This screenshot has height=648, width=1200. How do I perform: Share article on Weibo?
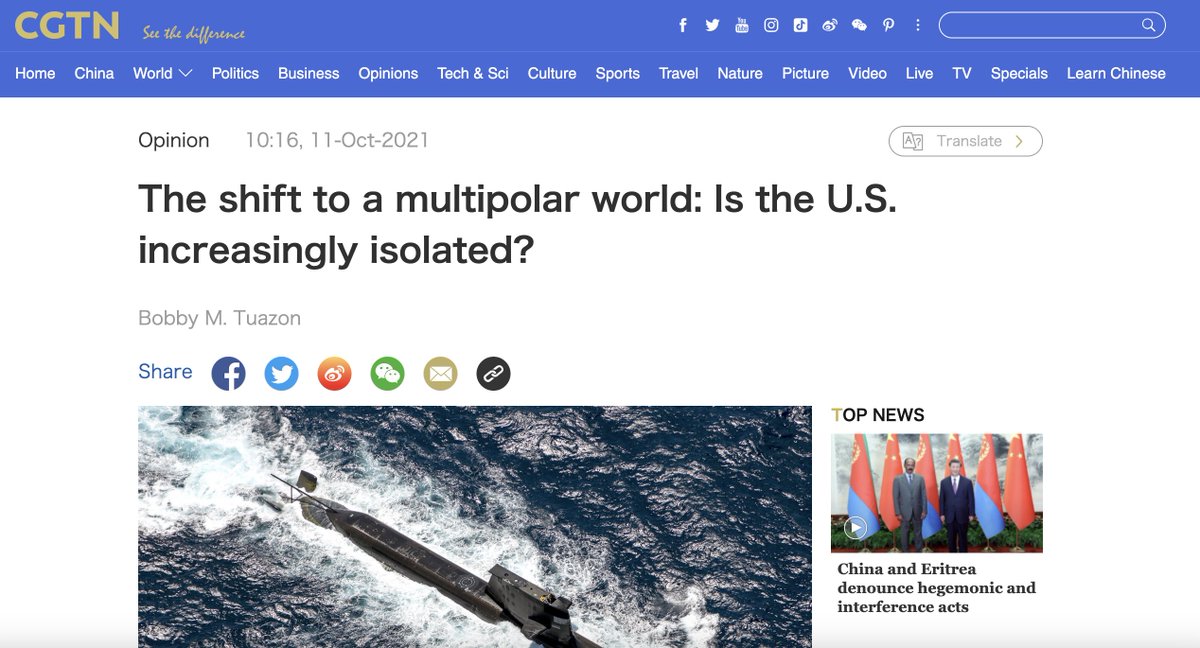tap(335, 374)
